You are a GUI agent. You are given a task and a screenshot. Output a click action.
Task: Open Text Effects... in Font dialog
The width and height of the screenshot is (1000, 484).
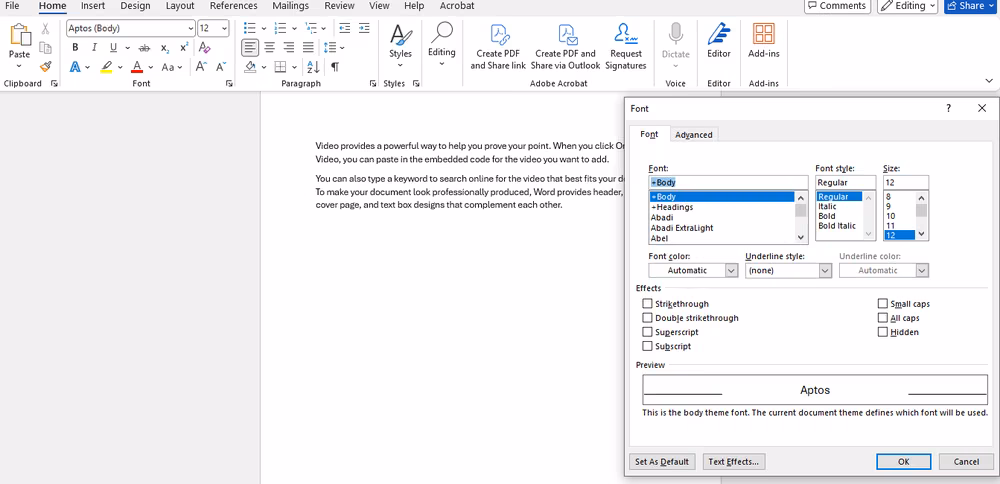(733, 462)
